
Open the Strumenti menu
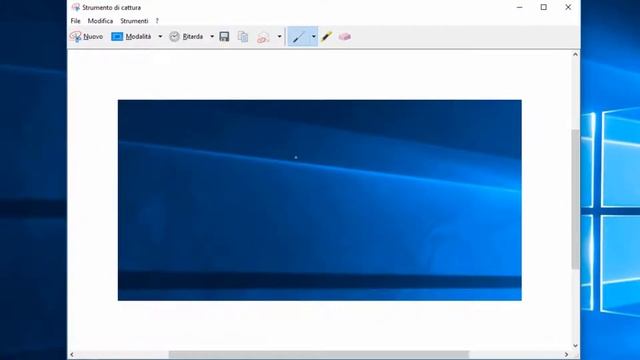pyautogui.click(x=134, y=21)
